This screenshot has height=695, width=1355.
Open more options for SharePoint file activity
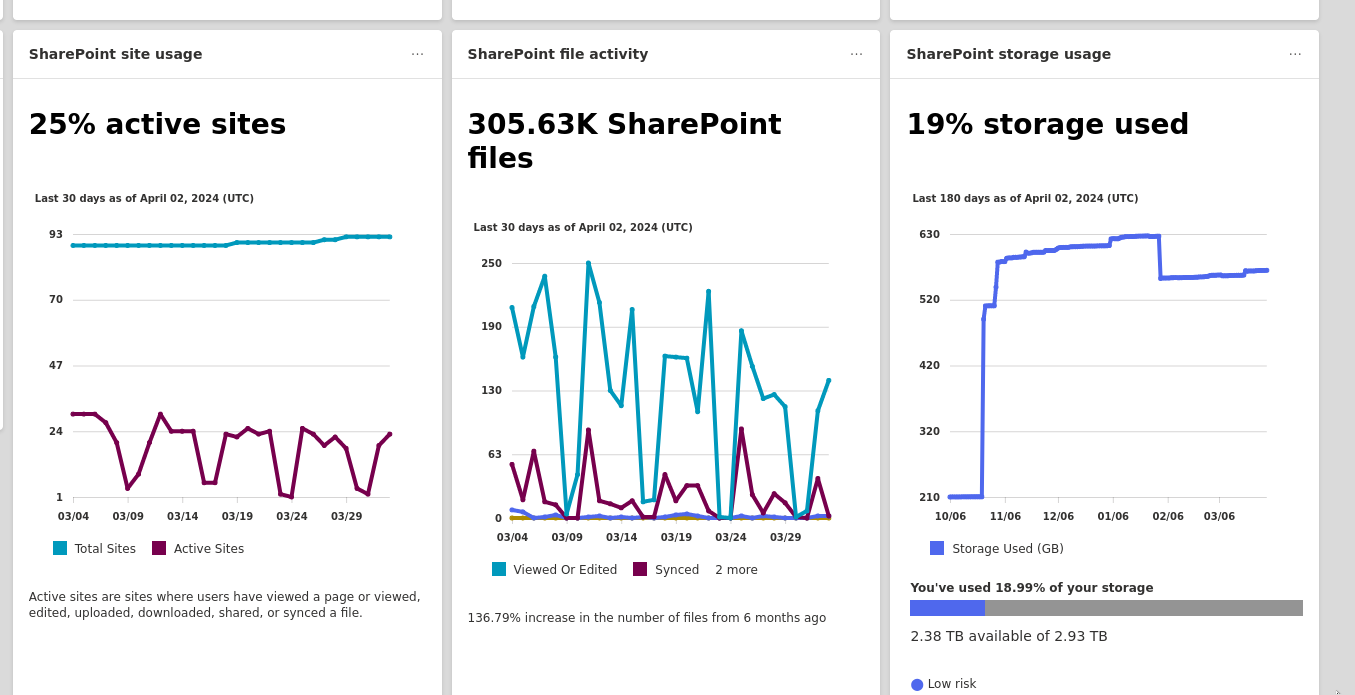tap(856, 54)
